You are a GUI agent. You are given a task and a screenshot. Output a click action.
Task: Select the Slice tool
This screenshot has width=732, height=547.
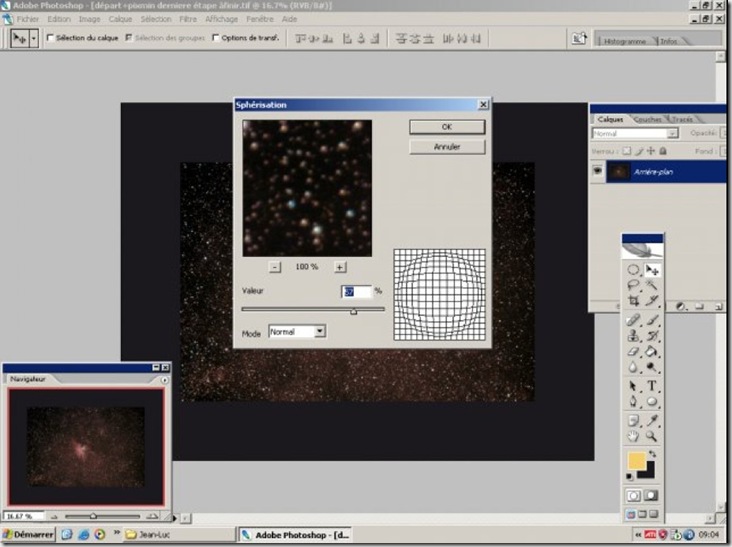[652, 300]
